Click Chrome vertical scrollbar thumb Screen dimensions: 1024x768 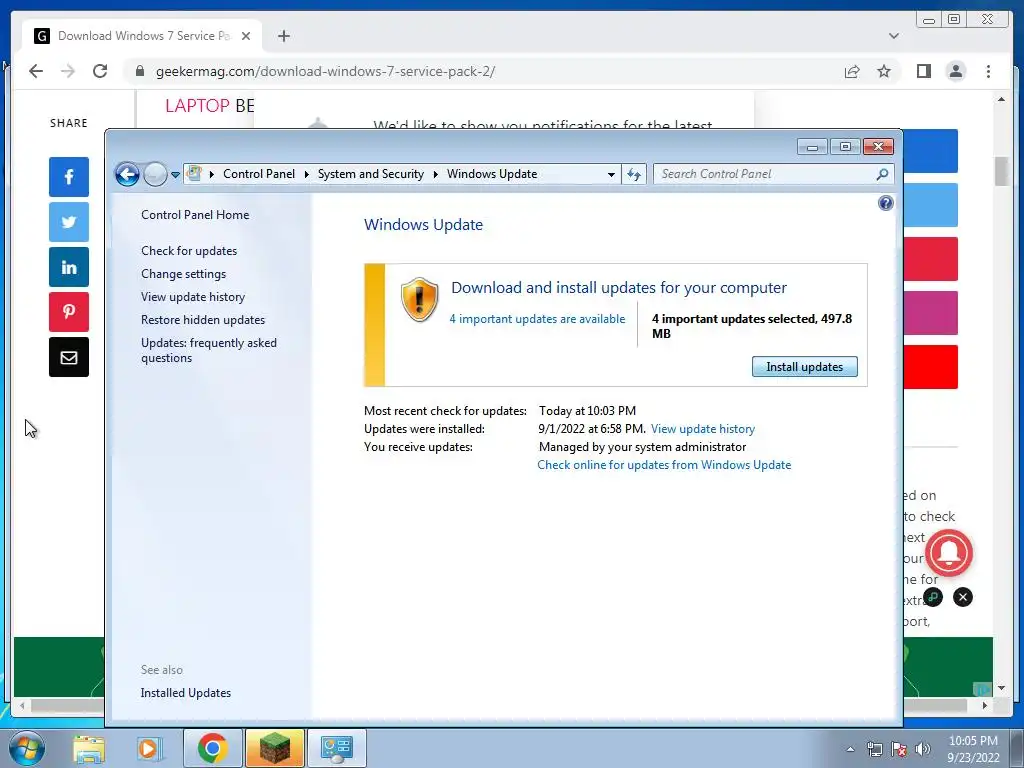1001,171
